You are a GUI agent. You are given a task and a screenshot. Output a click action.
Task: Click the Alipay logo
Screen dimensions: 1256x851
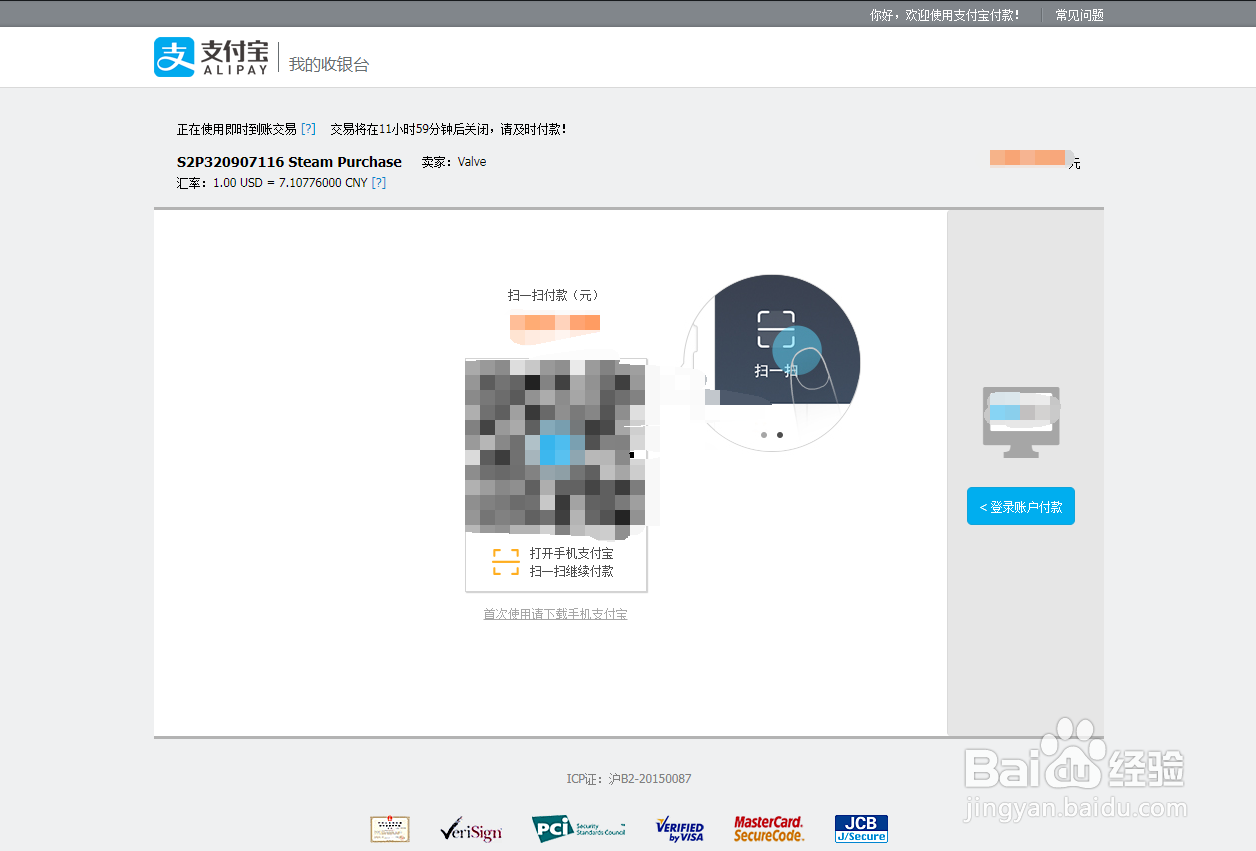(x=212, y=57)
